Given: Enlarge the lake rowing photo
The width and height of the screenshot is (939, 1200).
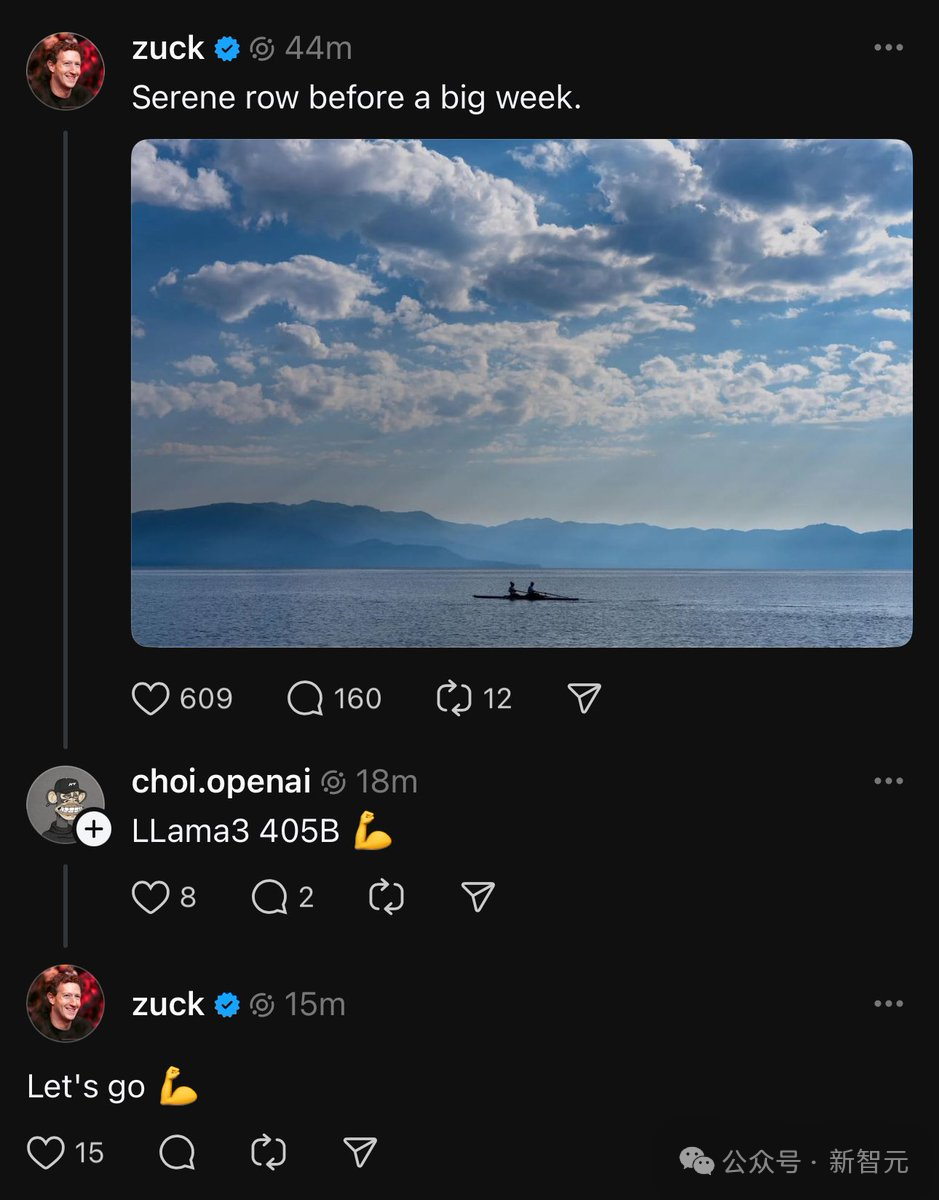Looking at the screenshot, I should [x=521, y=393].
